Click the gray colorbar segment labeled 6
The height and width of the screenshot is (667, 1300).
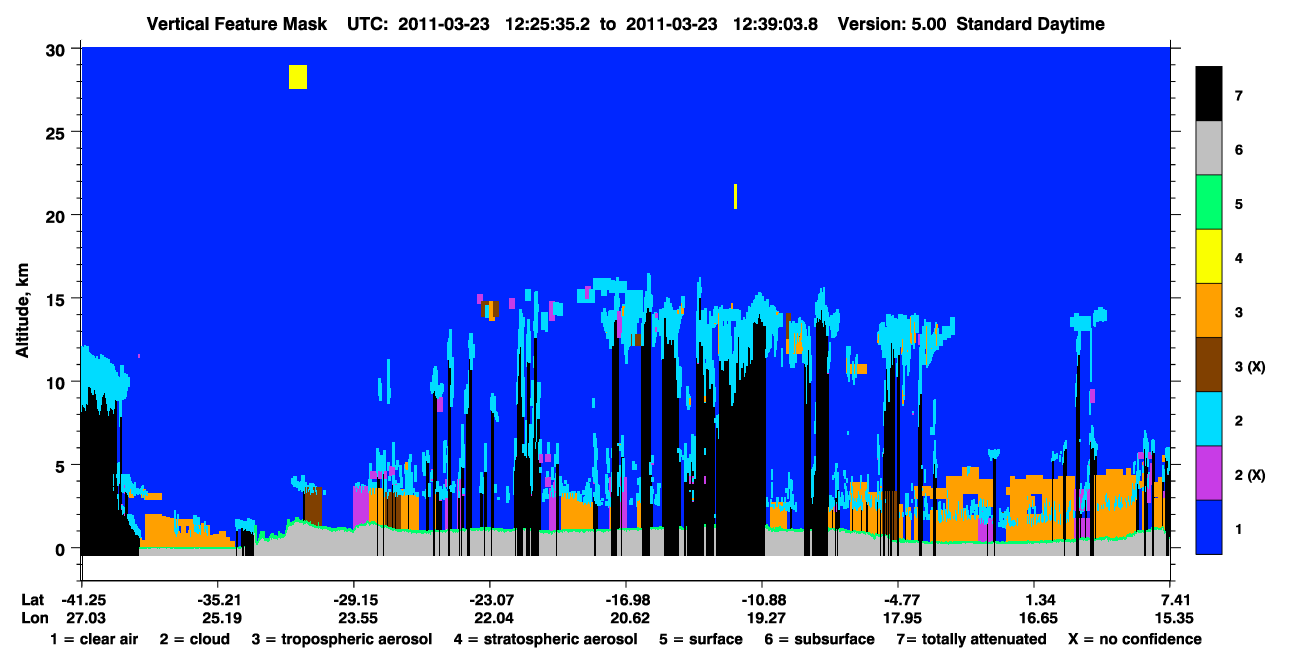pos(1209,149)
